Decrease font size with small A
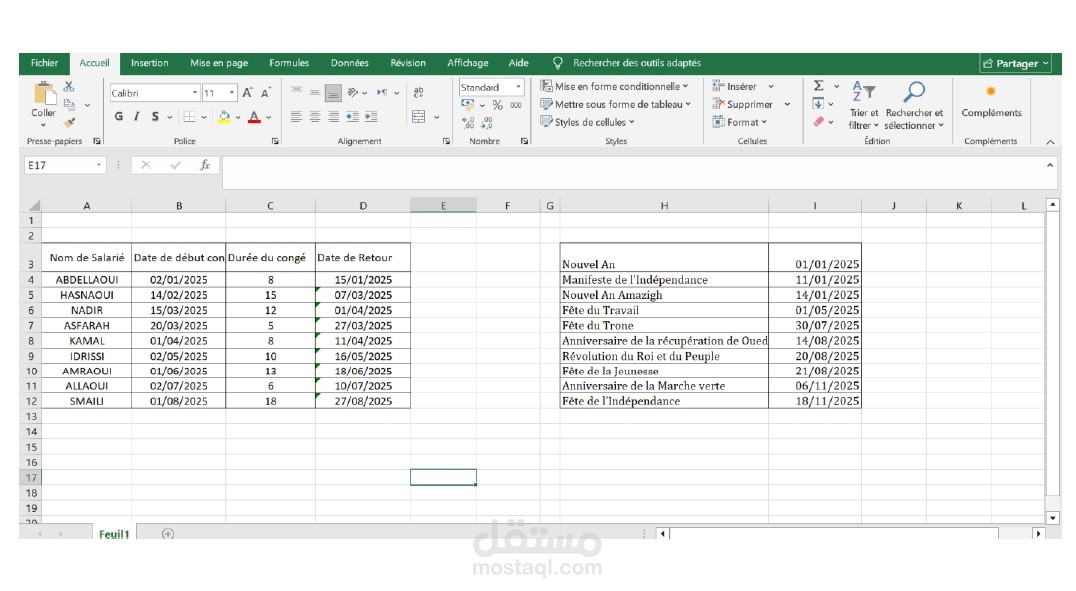The width and height of the screenshot is (1076, 591). point(266,93)
